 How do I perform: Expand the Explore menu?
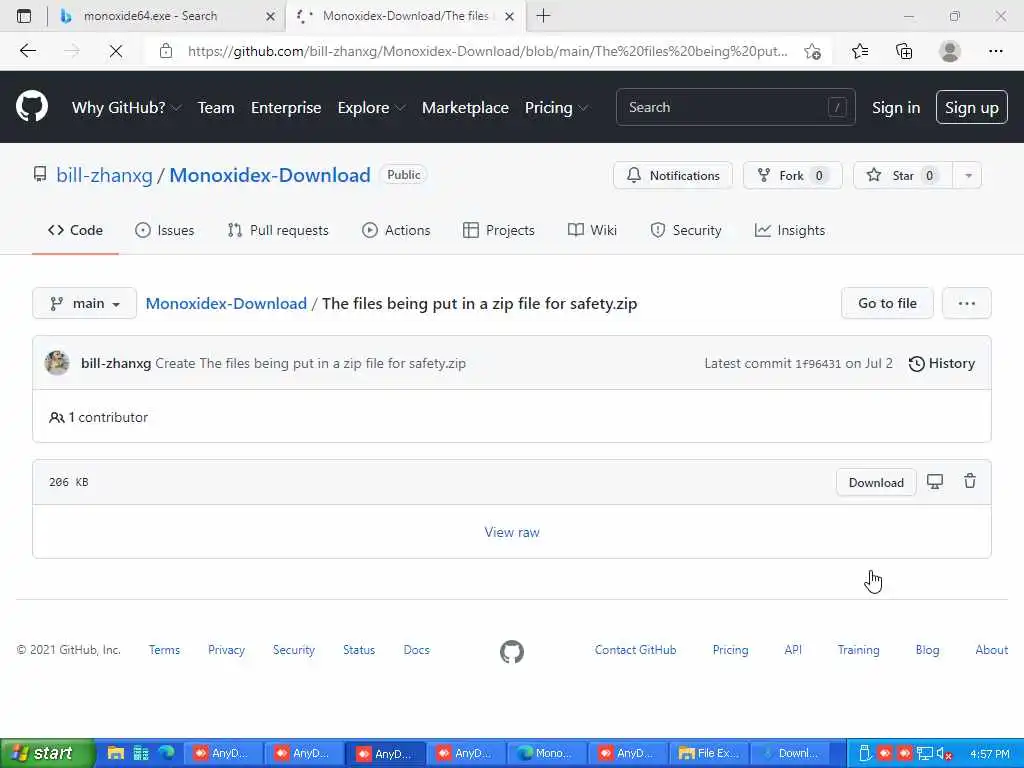tap(371, 108)
